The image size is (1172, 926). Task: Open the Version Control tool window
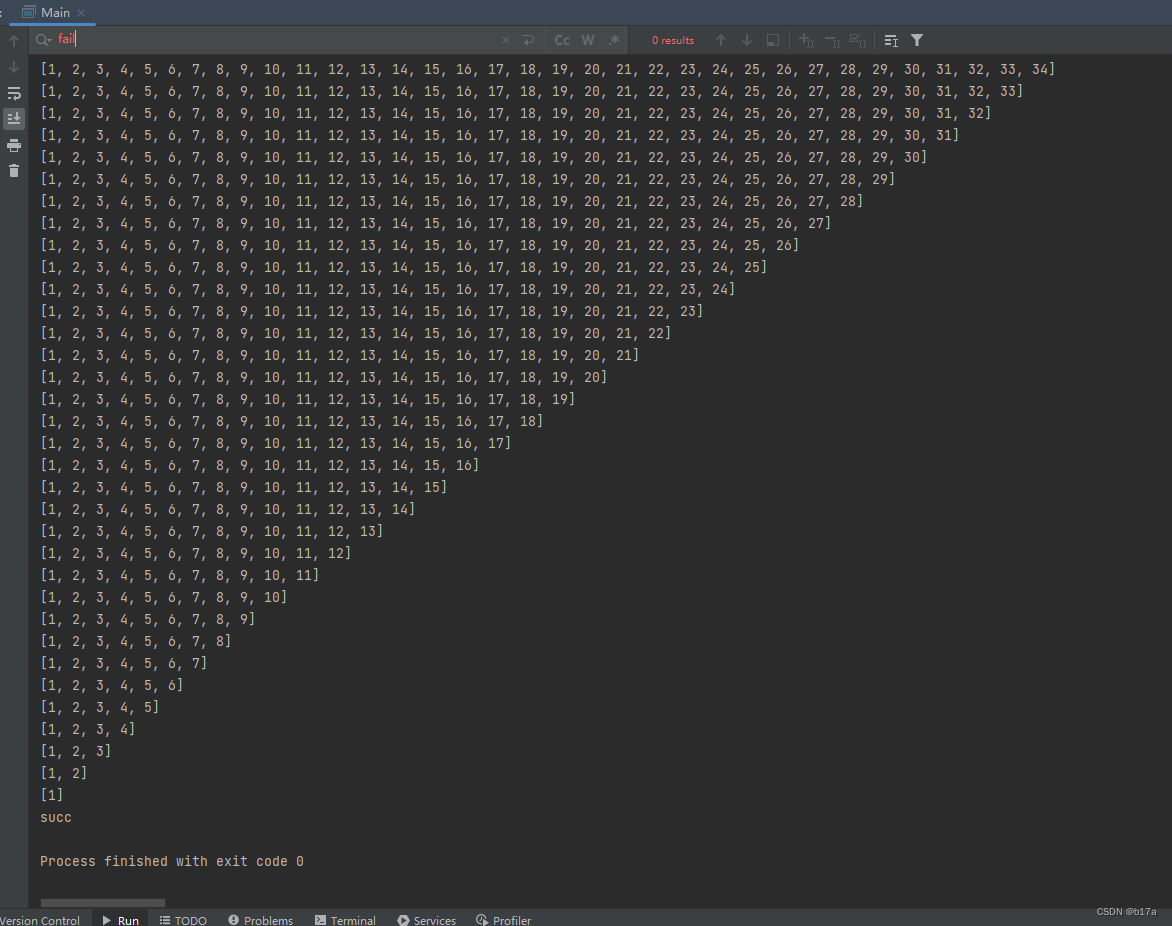point(40,919)
